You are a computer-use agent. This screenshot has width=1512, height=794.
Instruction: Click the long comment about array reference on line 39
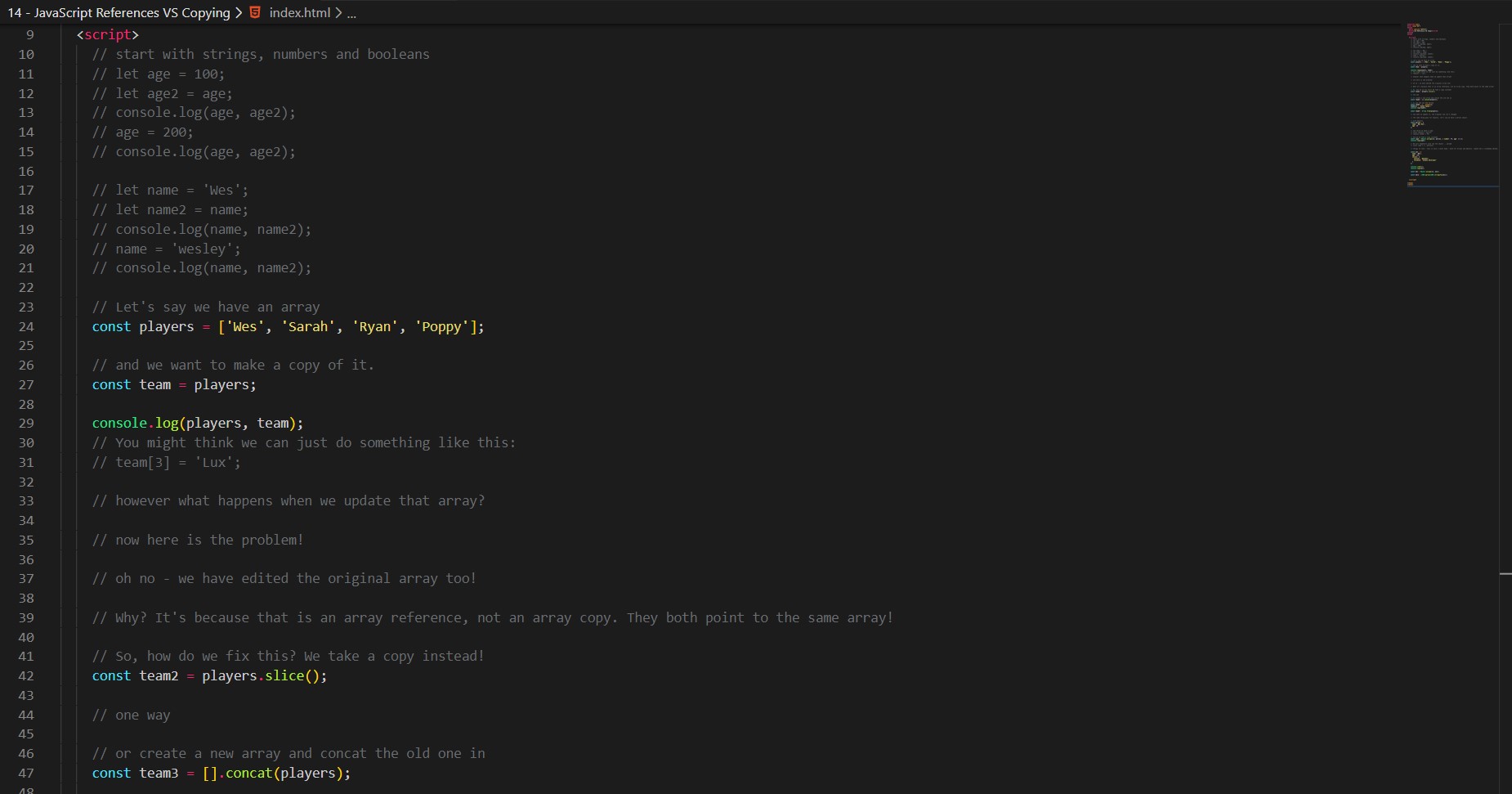[x=493, y=617]
